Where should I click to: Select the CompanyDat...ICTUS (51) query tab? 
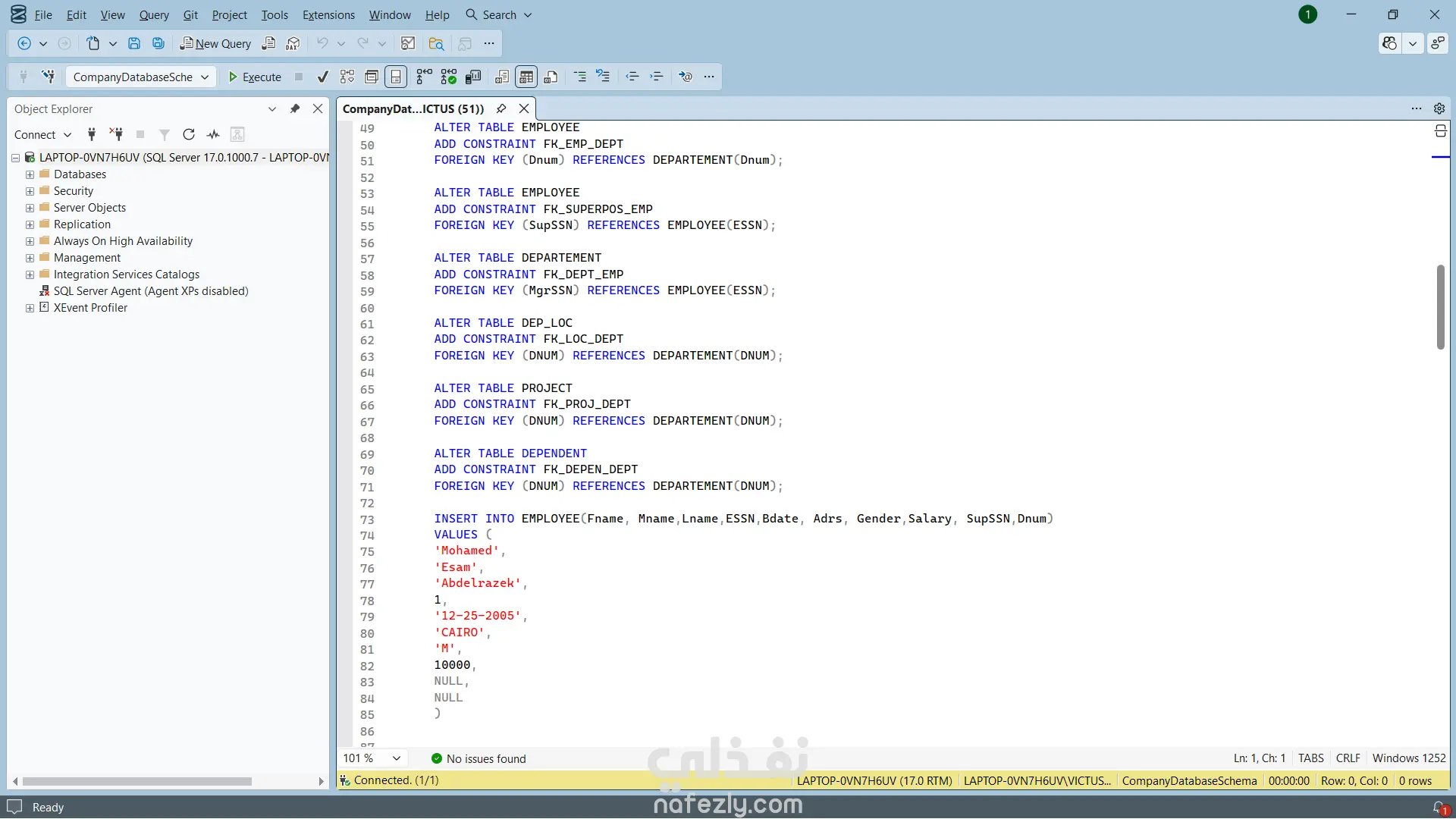tap(413, 108)
